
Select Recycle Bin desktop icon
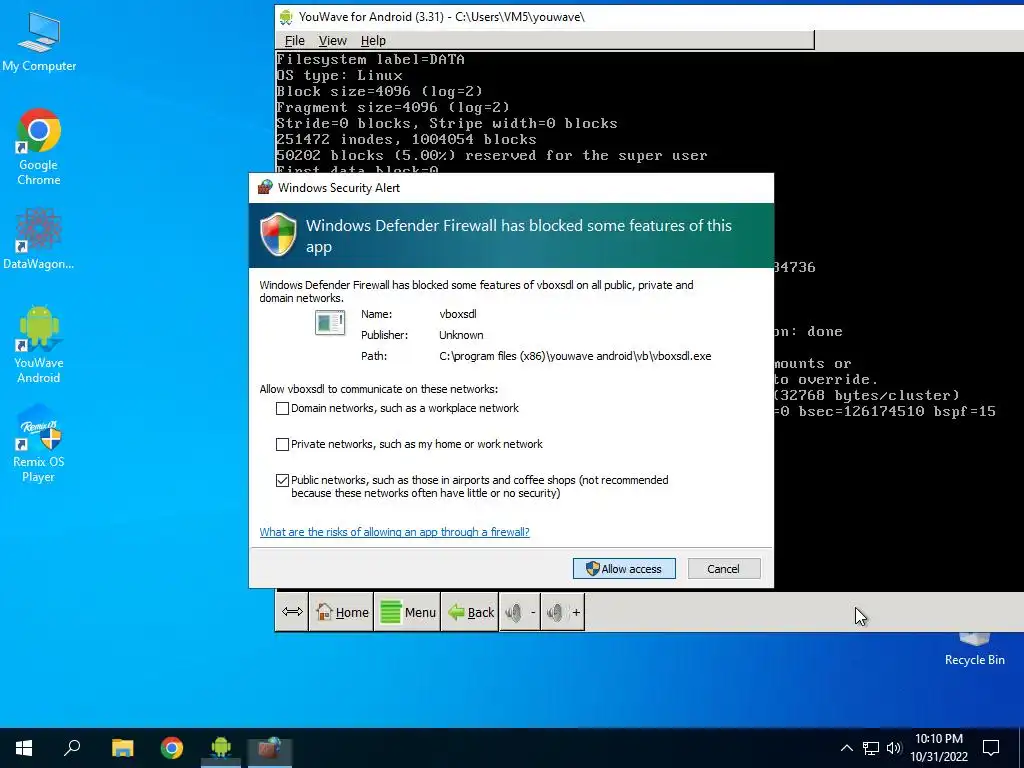[x=974, y=649]
